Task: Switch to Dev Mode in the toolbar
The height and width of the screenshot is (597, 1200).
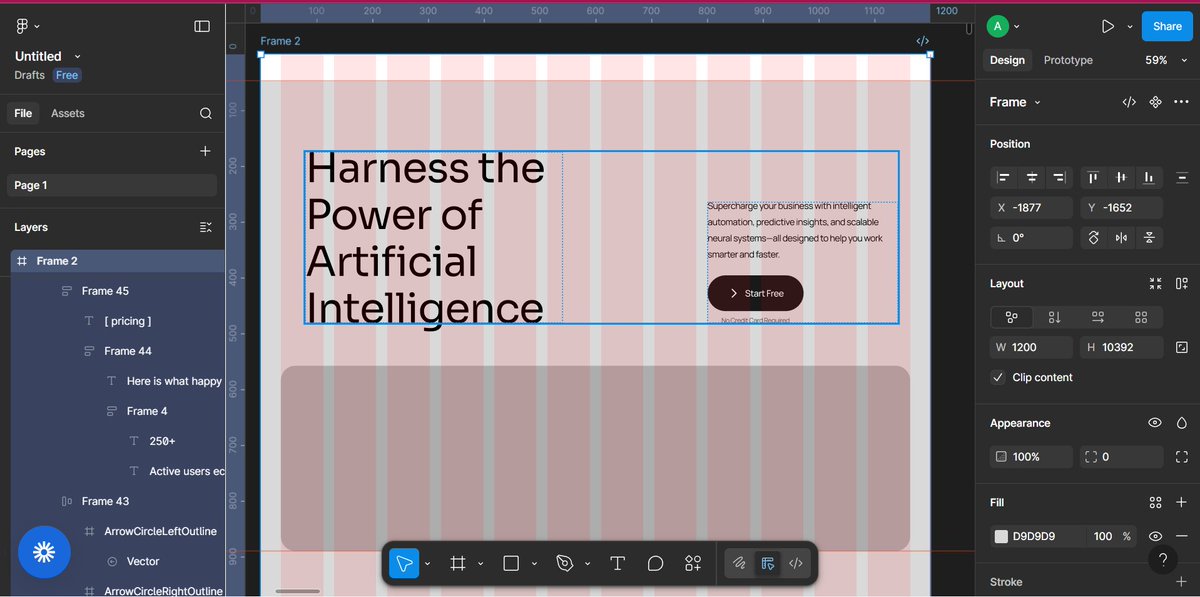Action: click(795, 563)
